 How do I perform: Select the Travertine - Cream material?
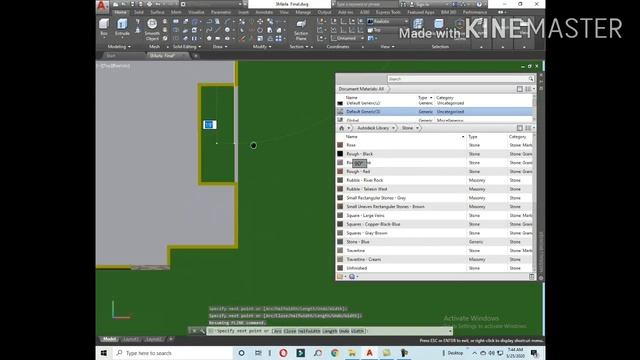[434, 259]
